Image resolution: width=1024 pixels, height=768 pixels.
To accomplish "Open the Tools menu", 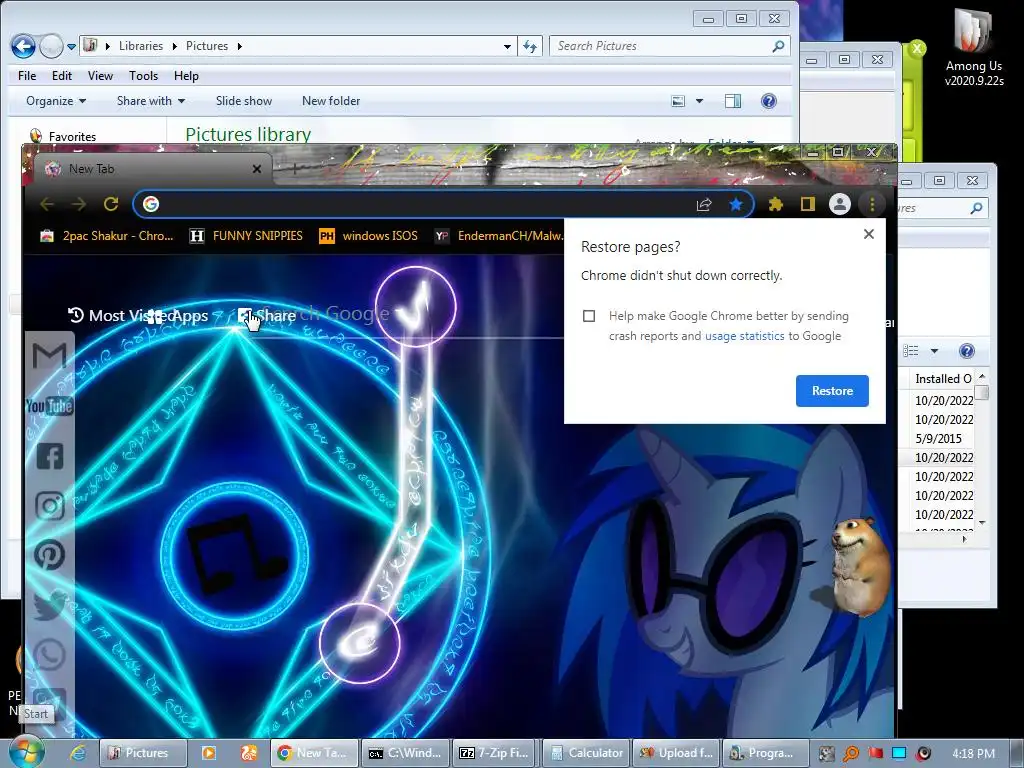I will [x=144, y=76].
